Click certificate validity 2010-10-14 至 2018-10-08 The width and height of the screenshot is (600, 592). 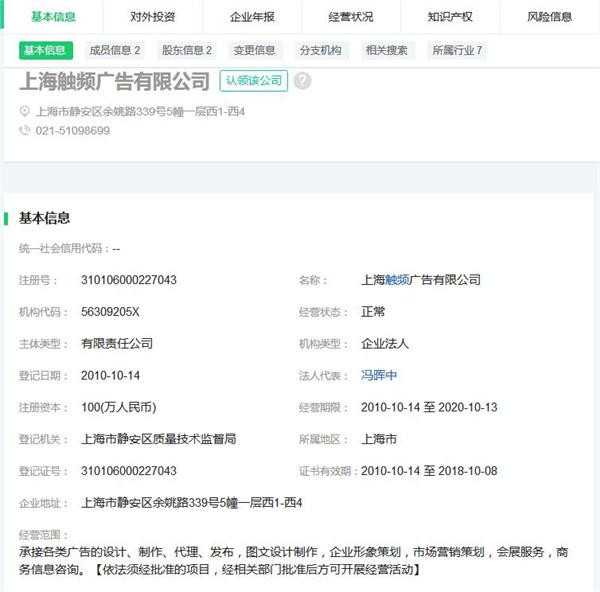429,471
